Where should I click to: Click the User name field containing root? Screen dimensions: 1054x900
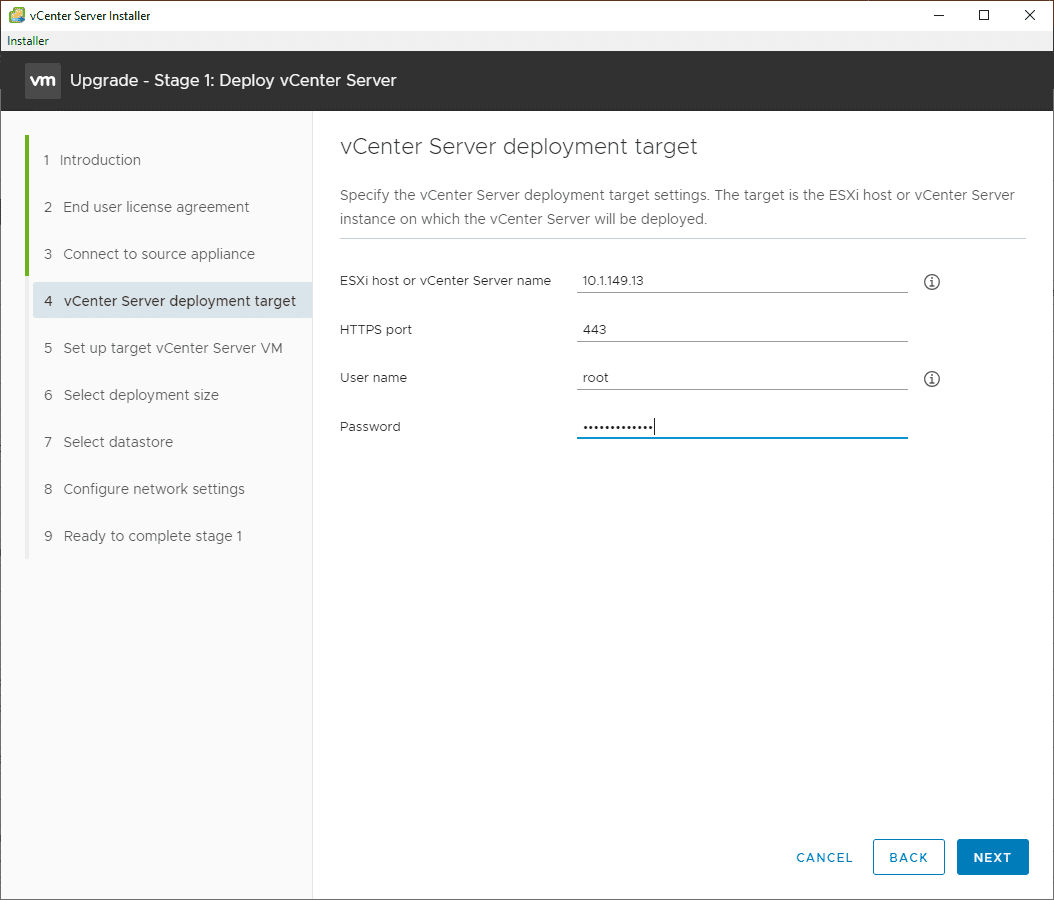tap(741, 378)
